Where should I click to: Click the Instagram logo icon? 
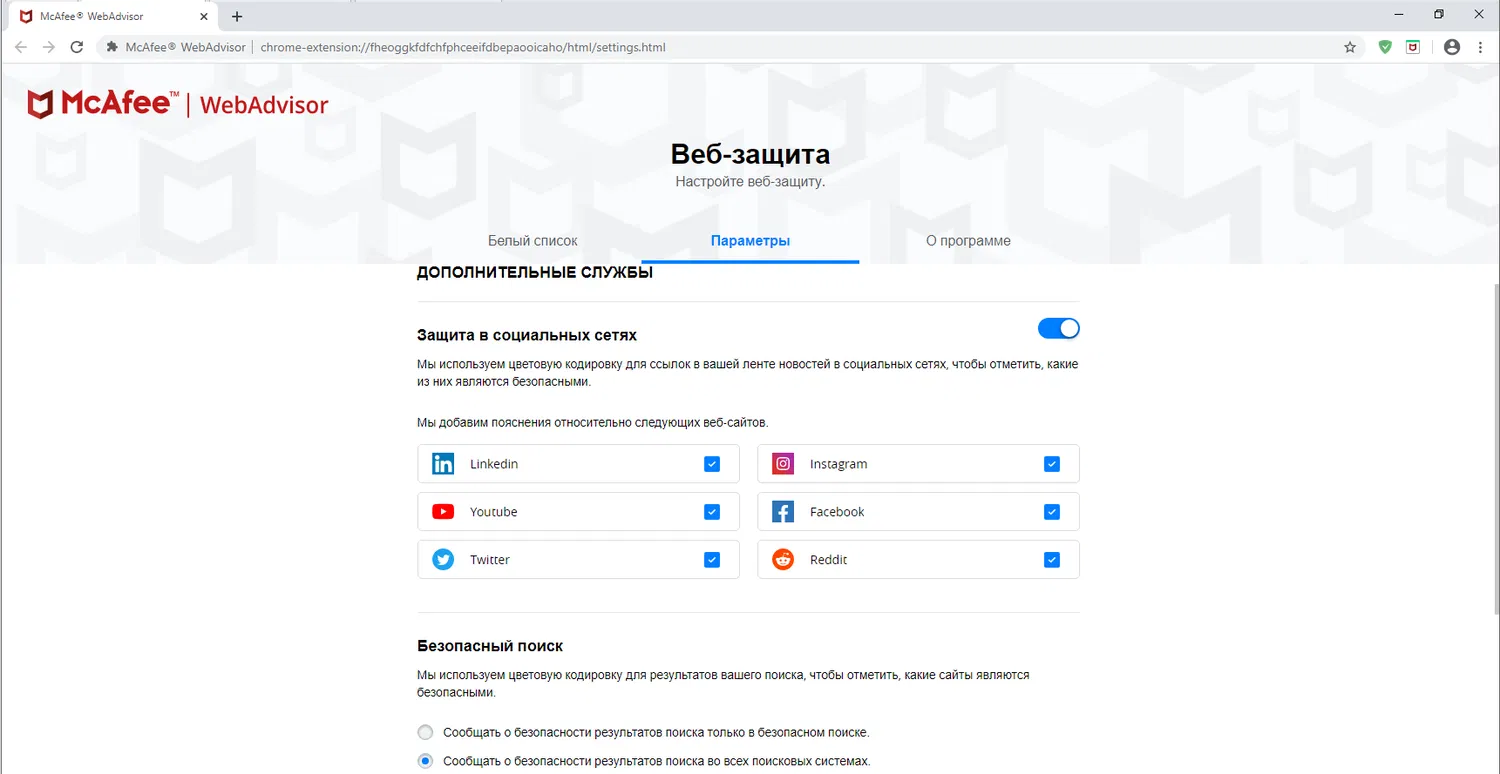coord(783,464)
